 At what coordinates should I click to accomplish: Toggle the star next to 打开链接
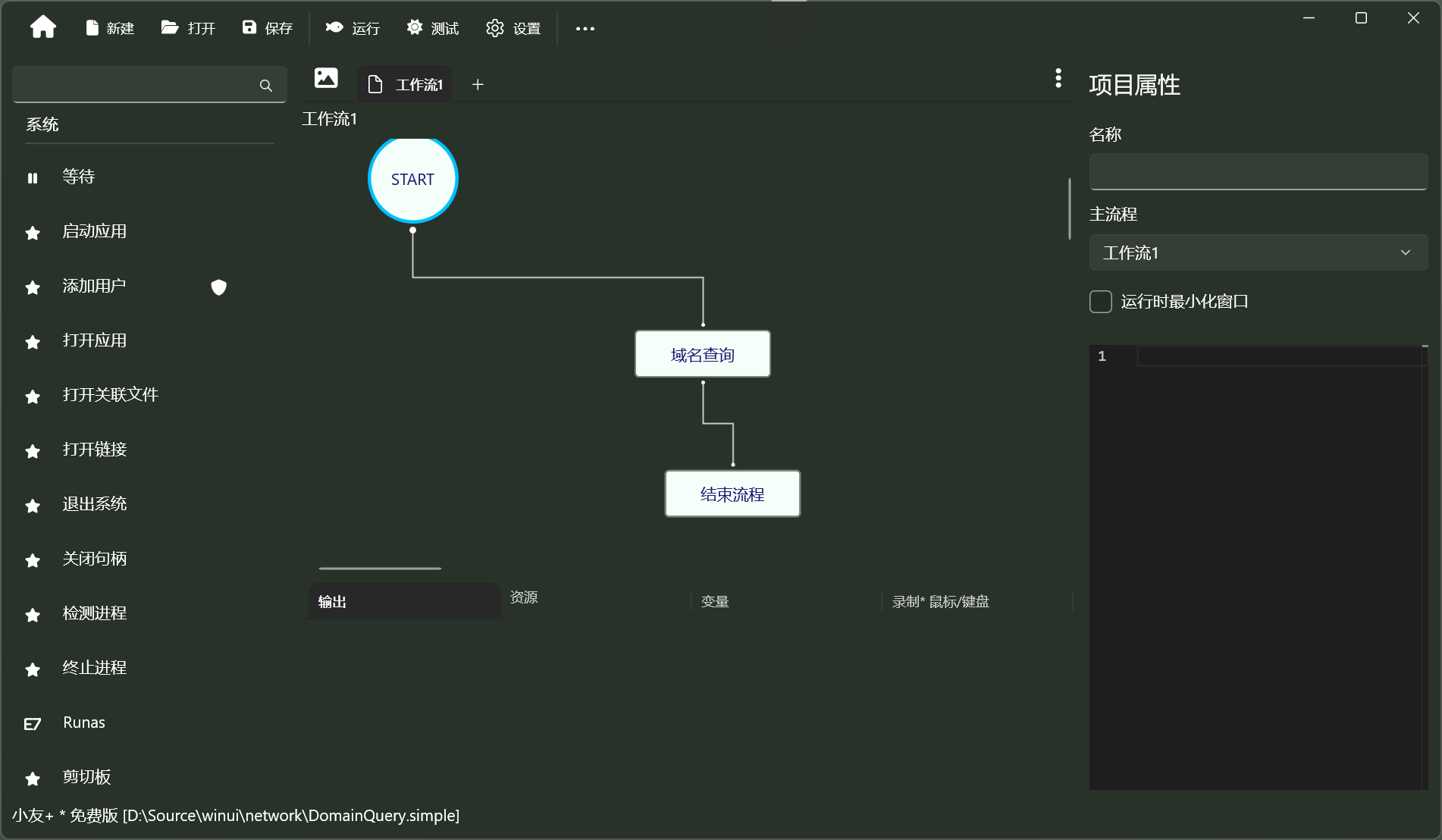click(32, 451)
